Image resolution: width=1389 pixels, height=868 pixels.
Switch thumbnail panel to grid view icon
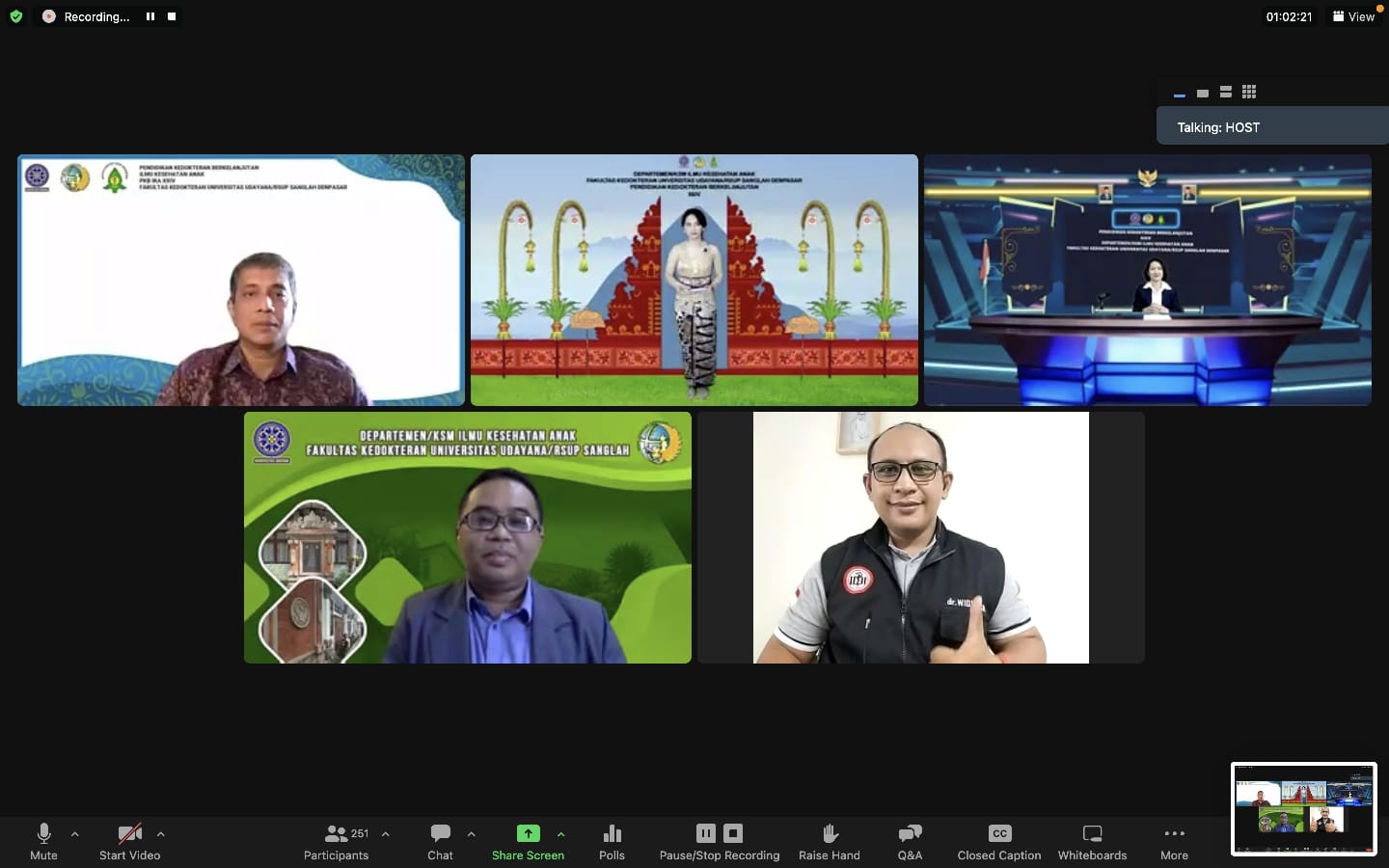(1249, 93)
